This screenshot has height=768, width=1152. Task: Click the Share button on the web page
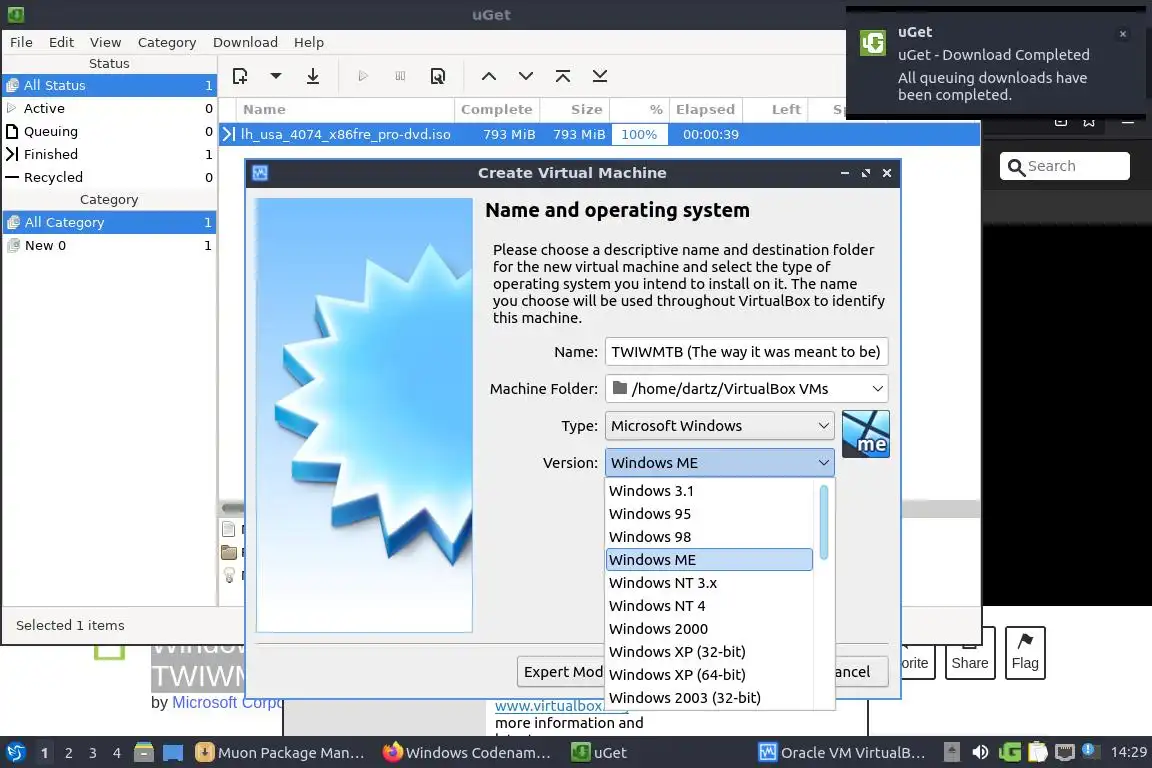coord(970,653)
